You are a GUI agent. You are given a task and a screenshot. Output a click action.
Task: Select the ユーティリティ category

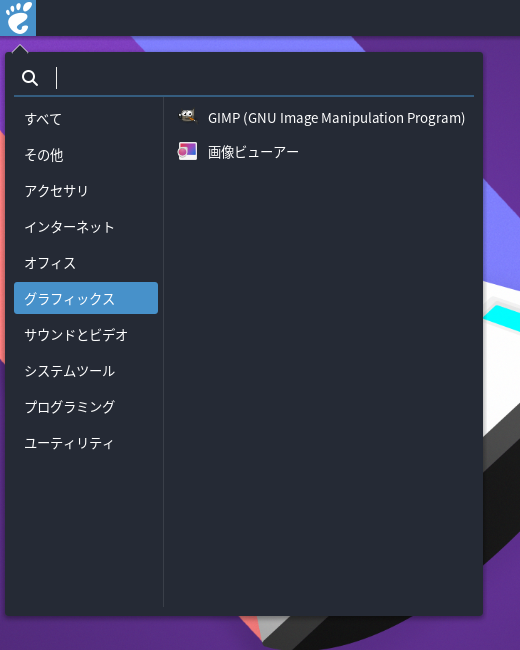(86, 443)
